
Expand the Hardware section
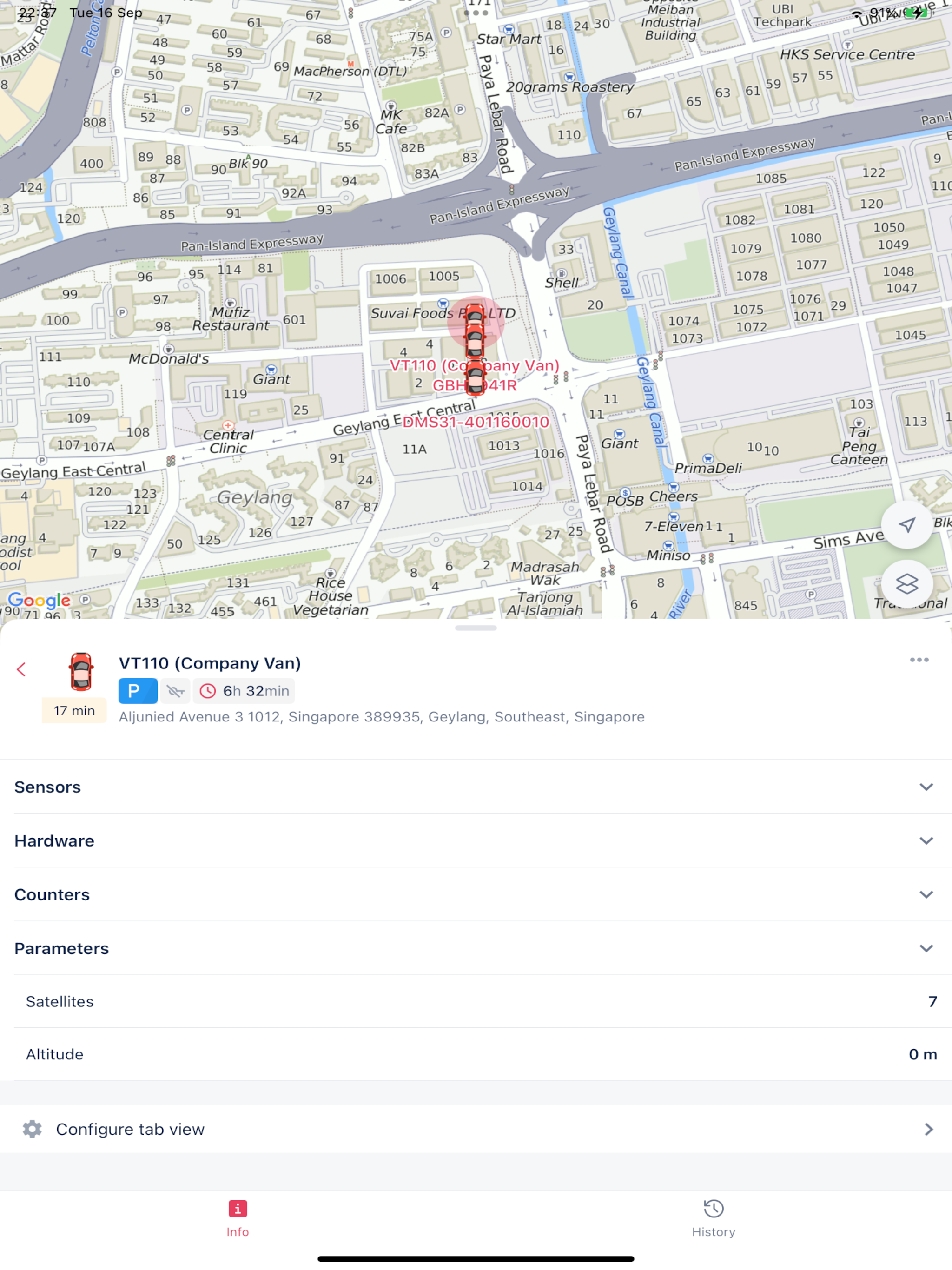click(476, 840)
